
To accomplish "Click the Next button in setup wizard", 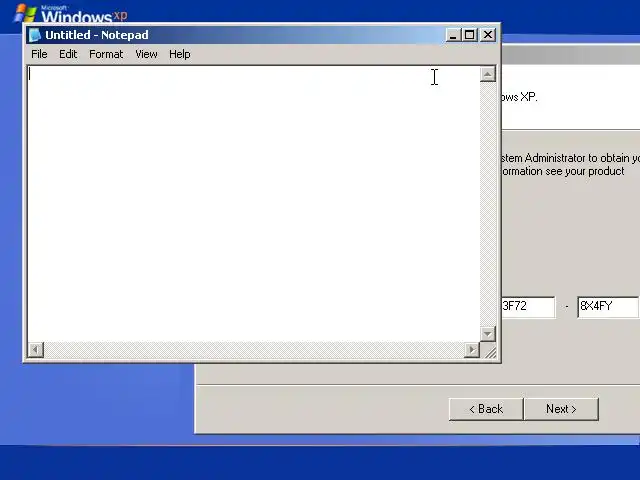I will (561, 409).
